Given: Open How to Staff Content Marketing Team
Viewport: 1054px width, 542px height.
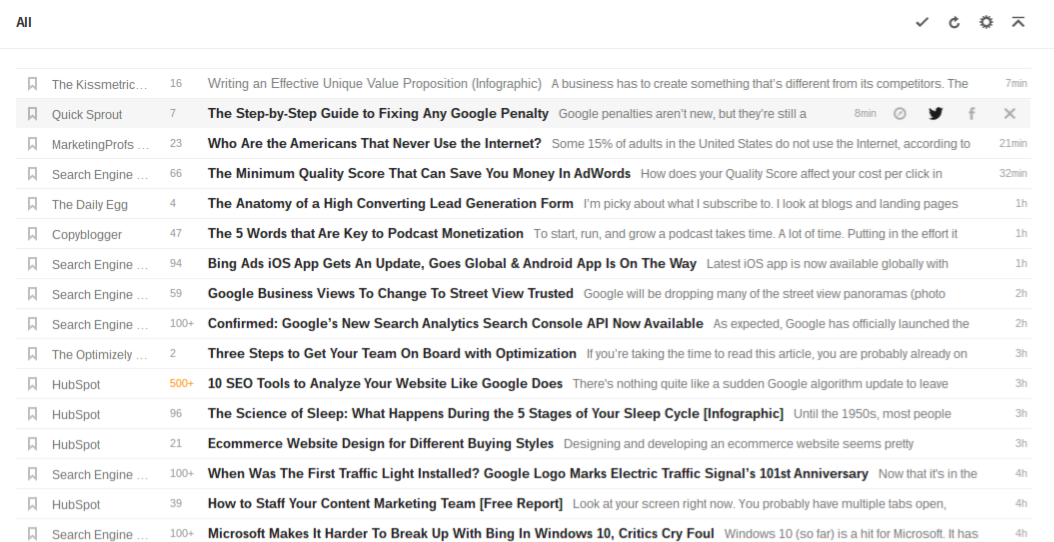Looking at the screenshot, I should pyautogui.click(x=385, y=504).
